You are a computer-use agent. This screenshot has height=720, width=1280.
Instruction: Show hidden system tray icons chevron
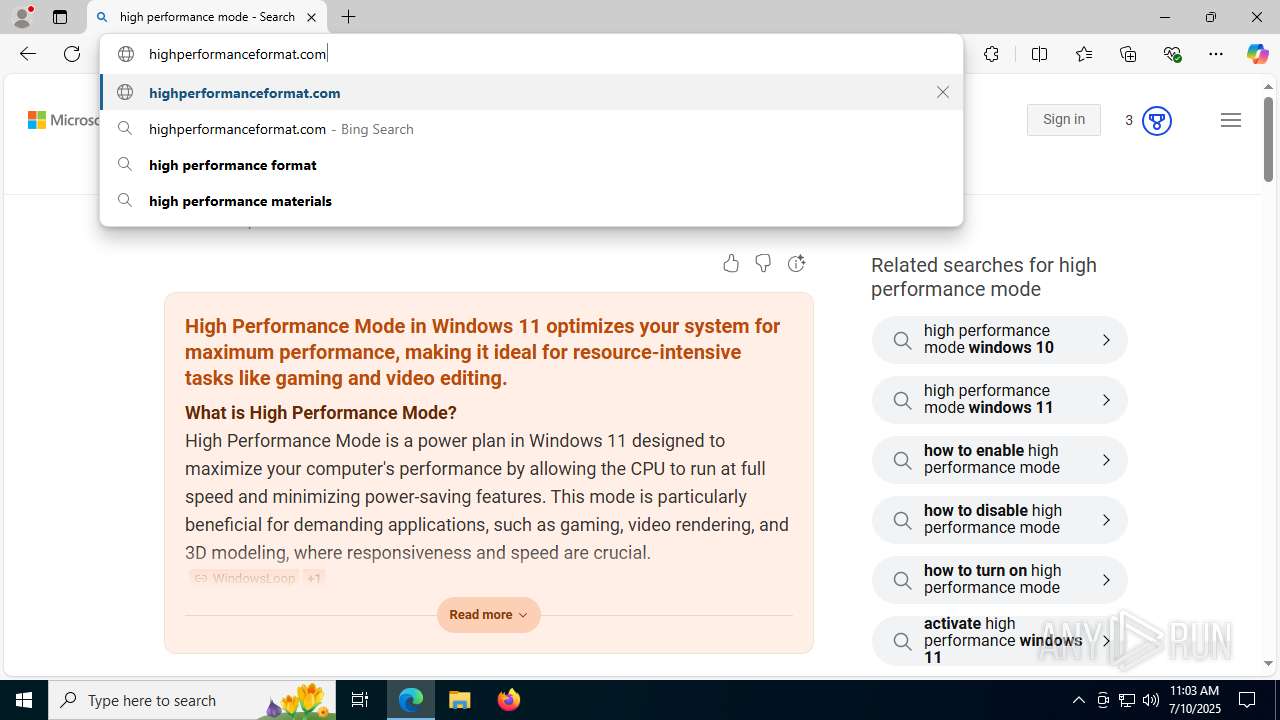(1078, 700)
